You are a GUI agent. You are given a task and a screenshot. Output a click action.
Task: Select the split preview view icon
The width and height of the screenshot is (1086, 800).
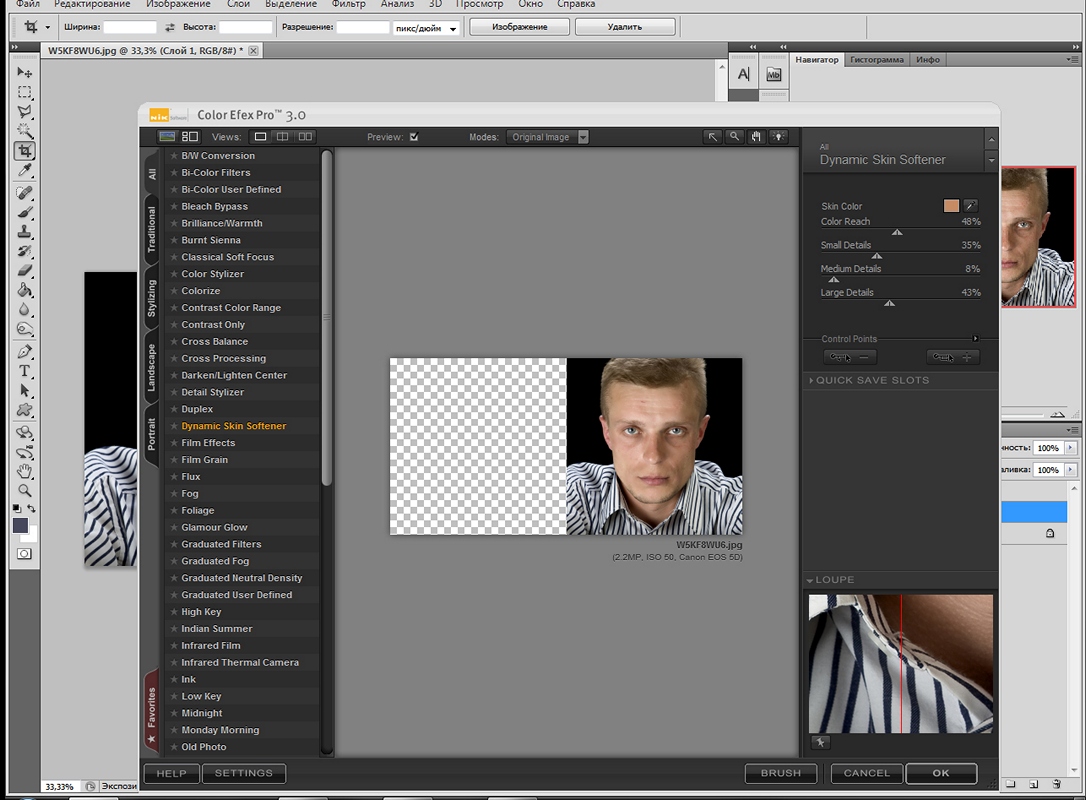click(283, 137)
